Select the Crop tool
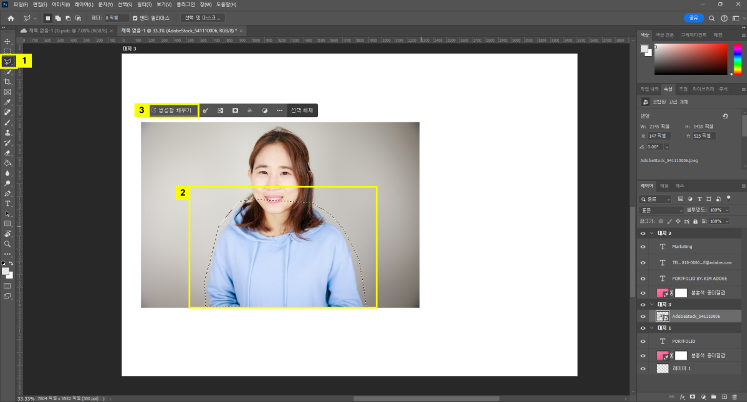Image resolution: width=747 pixels, height=402 pixels. (x=8, y=81)
